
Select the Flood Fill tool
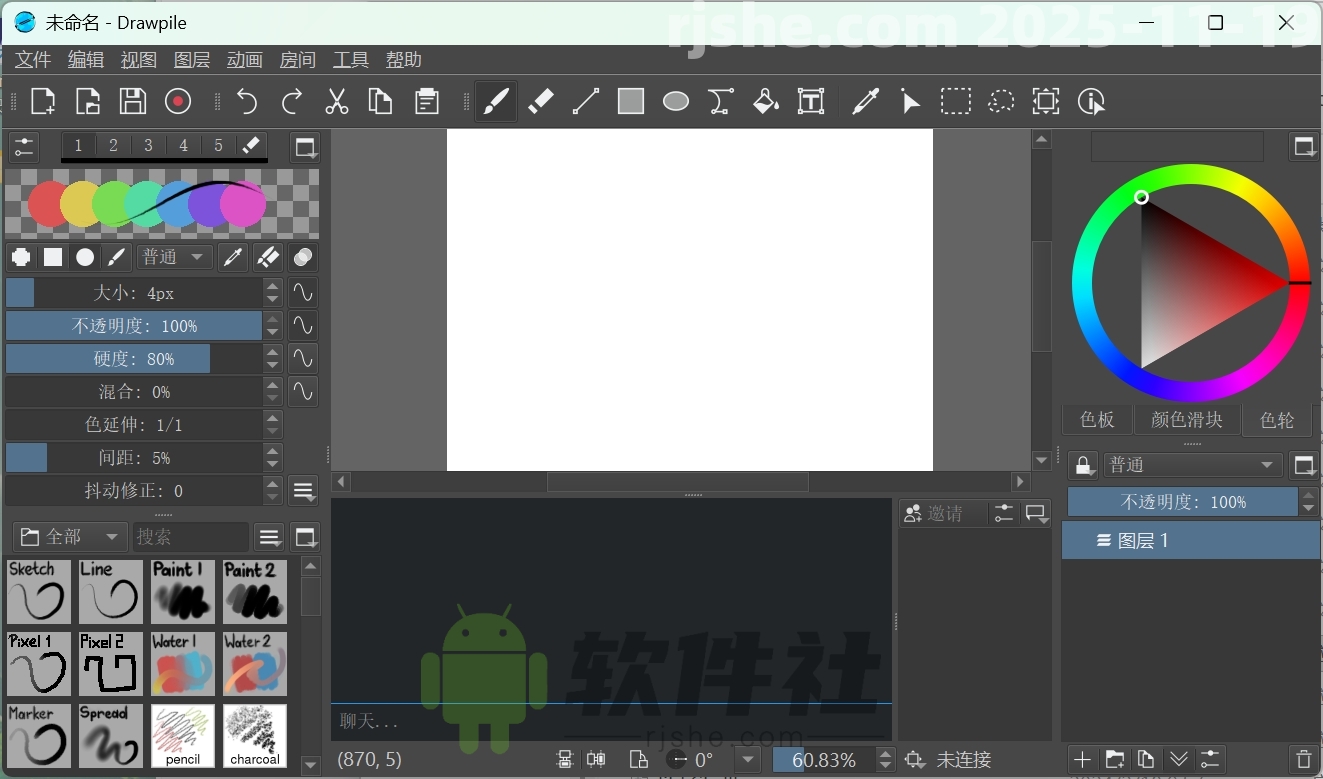(x=765, y=101)
